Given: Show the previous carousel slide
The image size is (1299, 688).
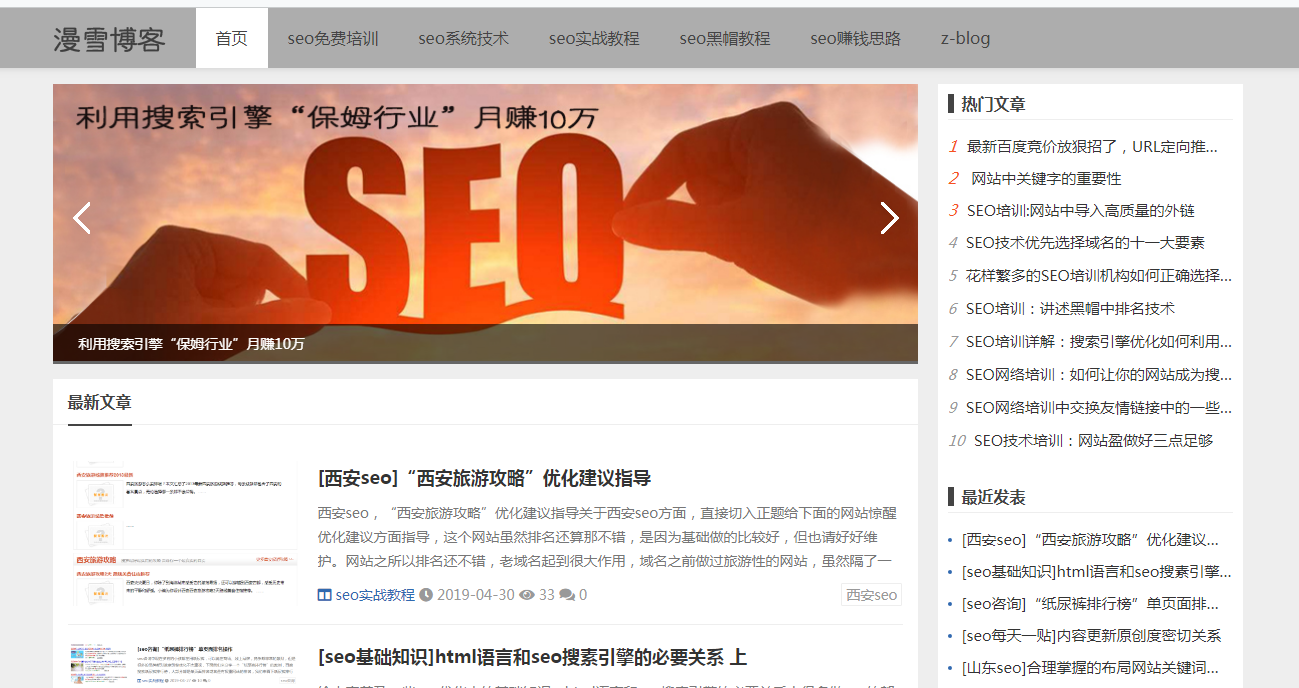Looking at the screenshot, I should point(82,218).
